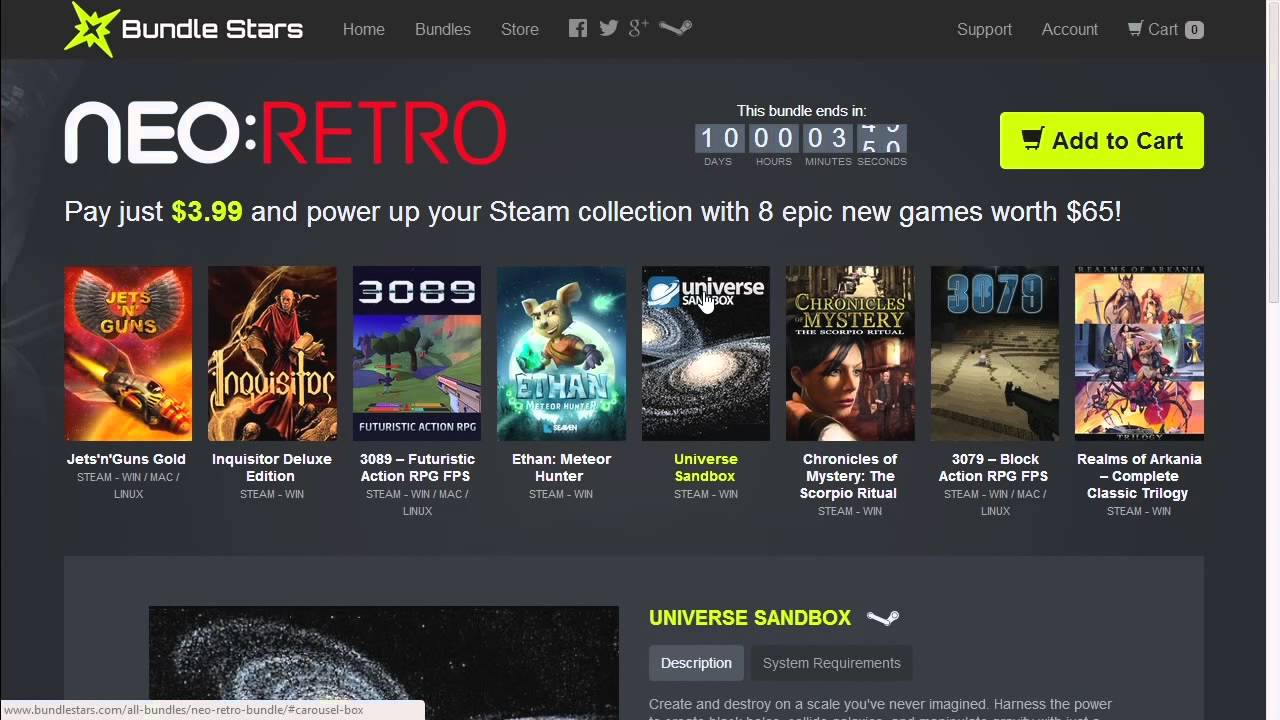Click the 'STEAM - WIN' label under Universe Sandbox

click(x=706, y=494)
